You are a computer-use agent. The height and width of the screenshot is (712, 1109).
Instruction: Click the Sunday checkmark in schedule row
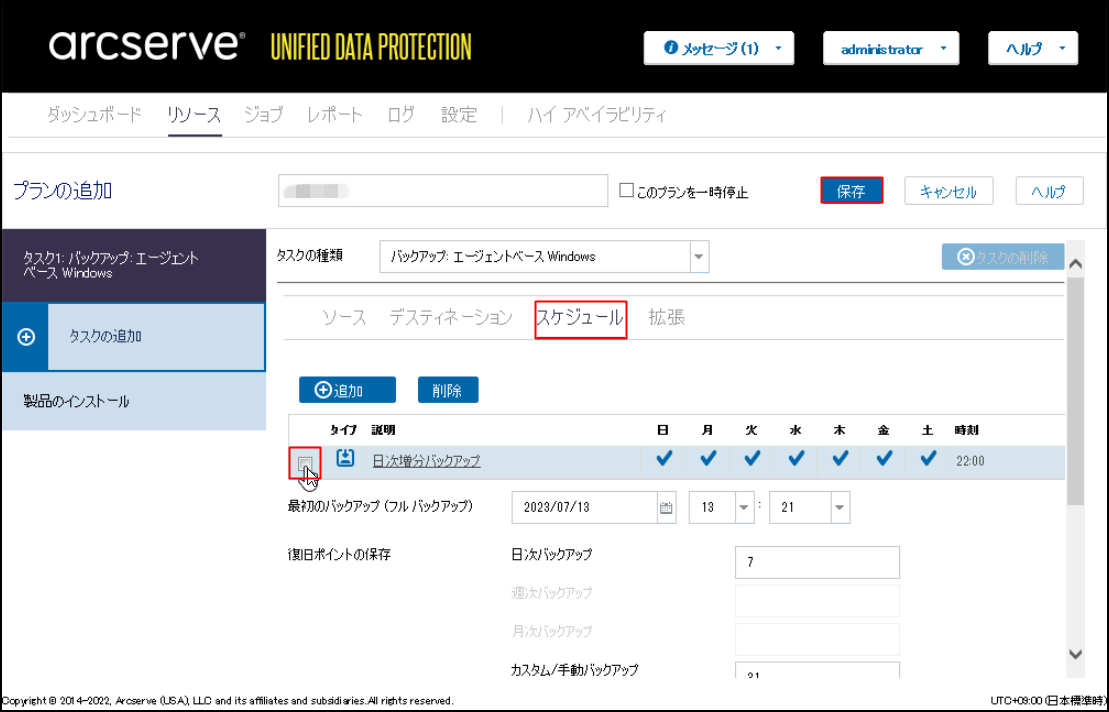(x=663, y=459)
